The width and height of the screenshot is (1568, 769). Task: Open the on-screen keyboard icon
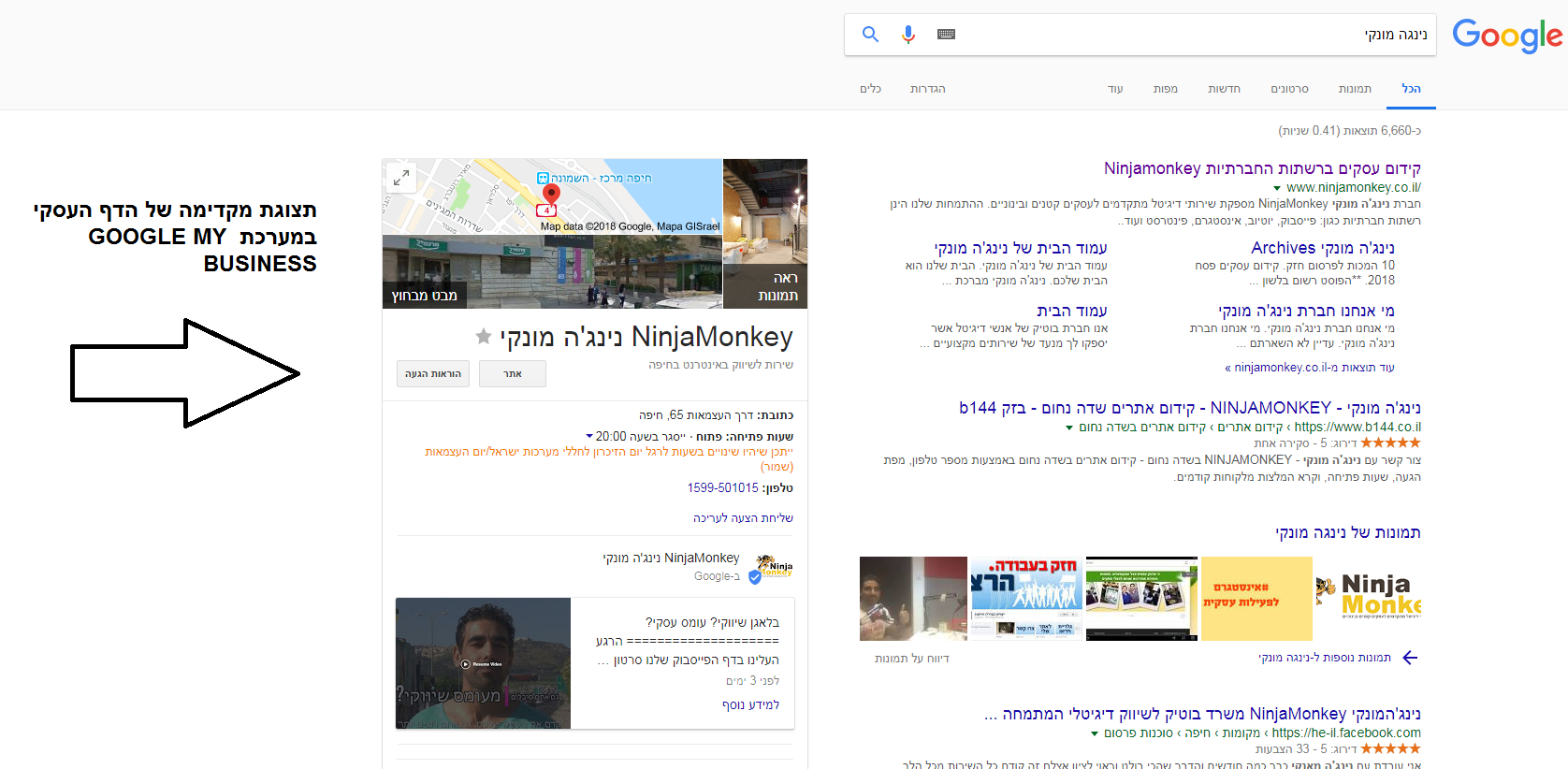[946, 35]
